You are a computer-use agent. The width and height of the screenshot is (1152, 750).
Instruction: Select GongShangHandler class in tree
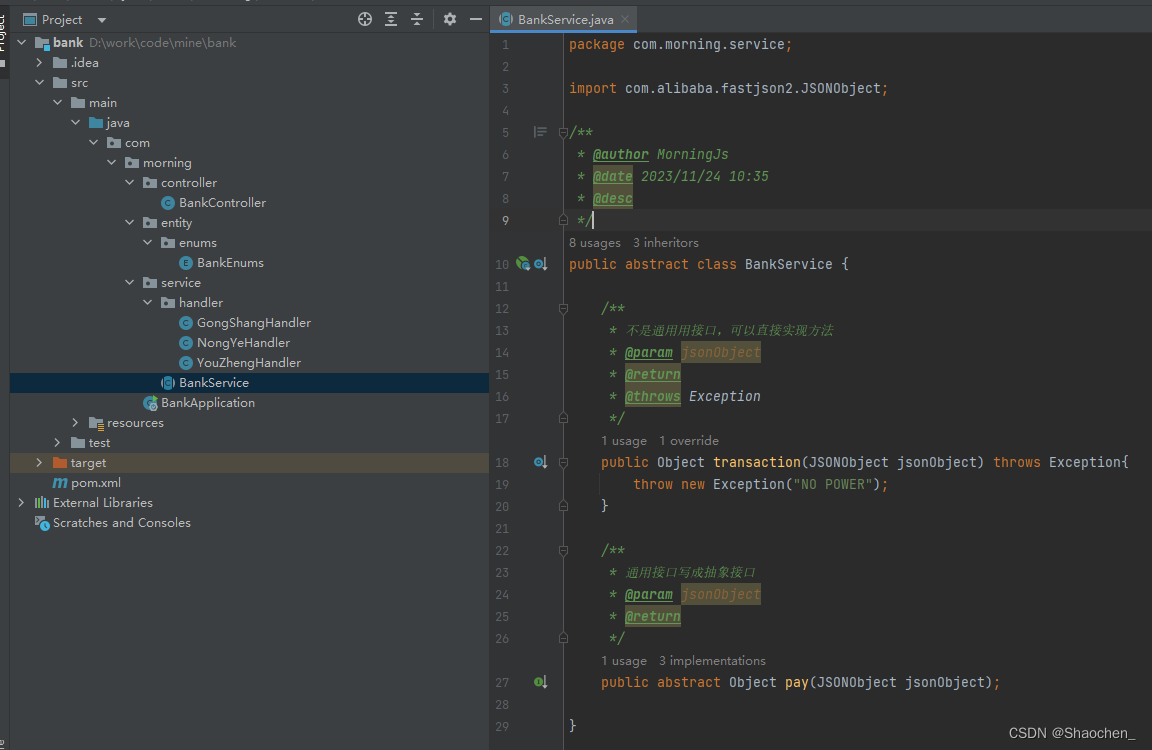coord(253,322)
